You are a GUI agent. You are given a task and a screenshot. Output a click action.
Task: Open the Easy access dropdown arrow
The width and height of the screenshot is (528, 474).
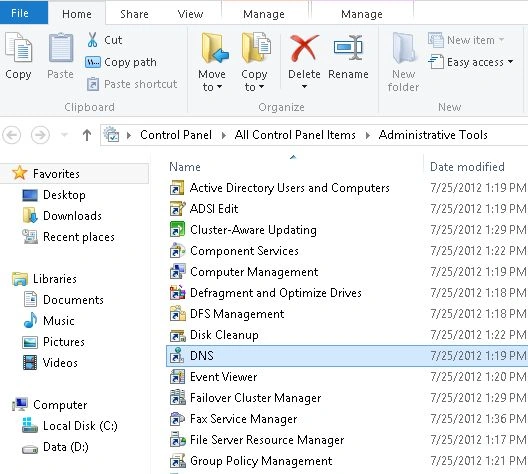coord(510,62)
